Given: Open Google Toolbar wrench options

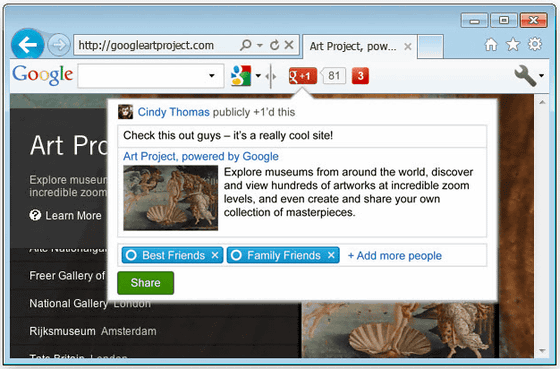Looking at the screenshot, I should click(525, 75).
